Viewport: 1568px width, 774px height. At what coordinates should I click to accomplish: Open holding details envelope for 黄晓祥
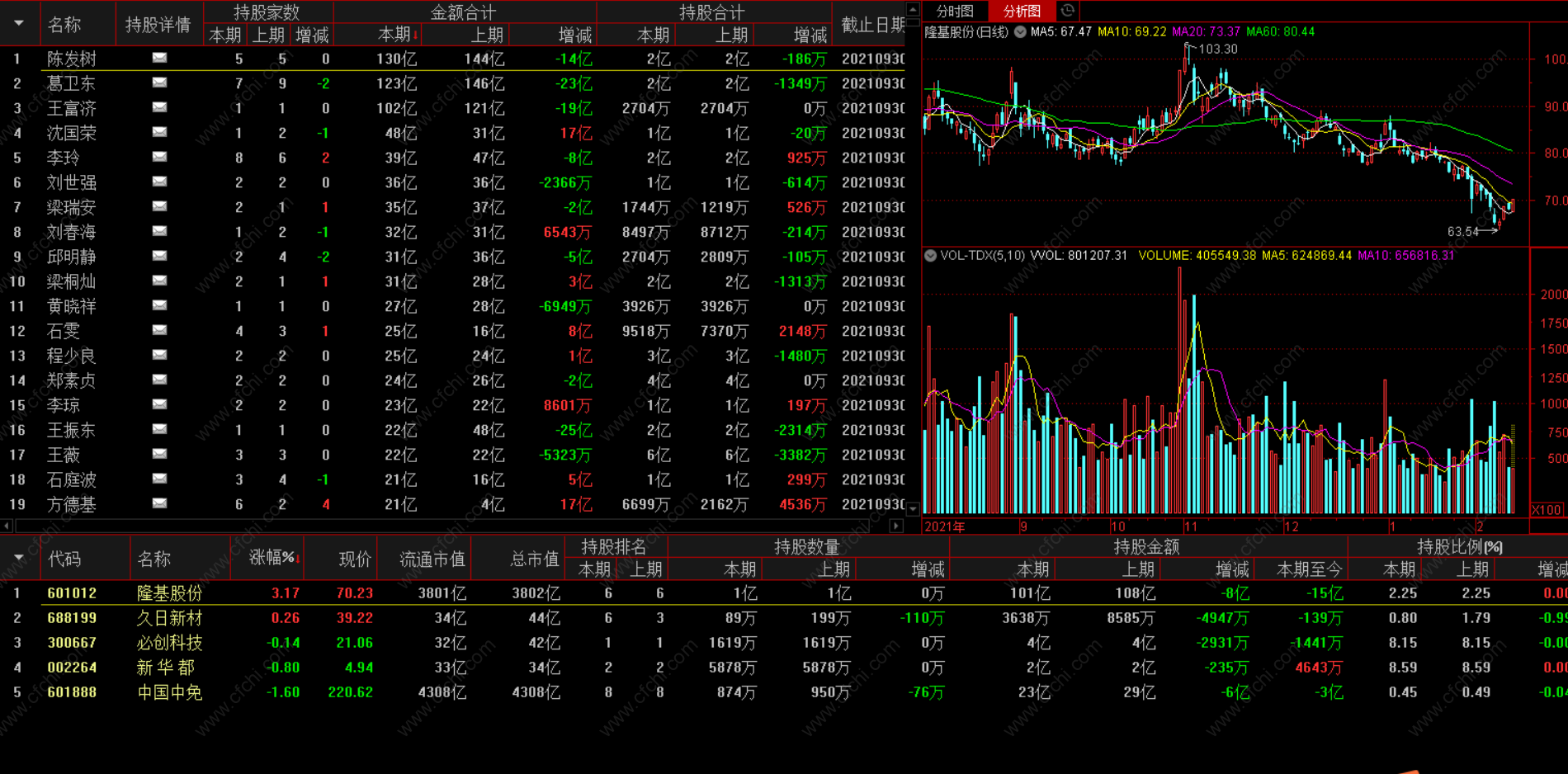tap(159, 305)
